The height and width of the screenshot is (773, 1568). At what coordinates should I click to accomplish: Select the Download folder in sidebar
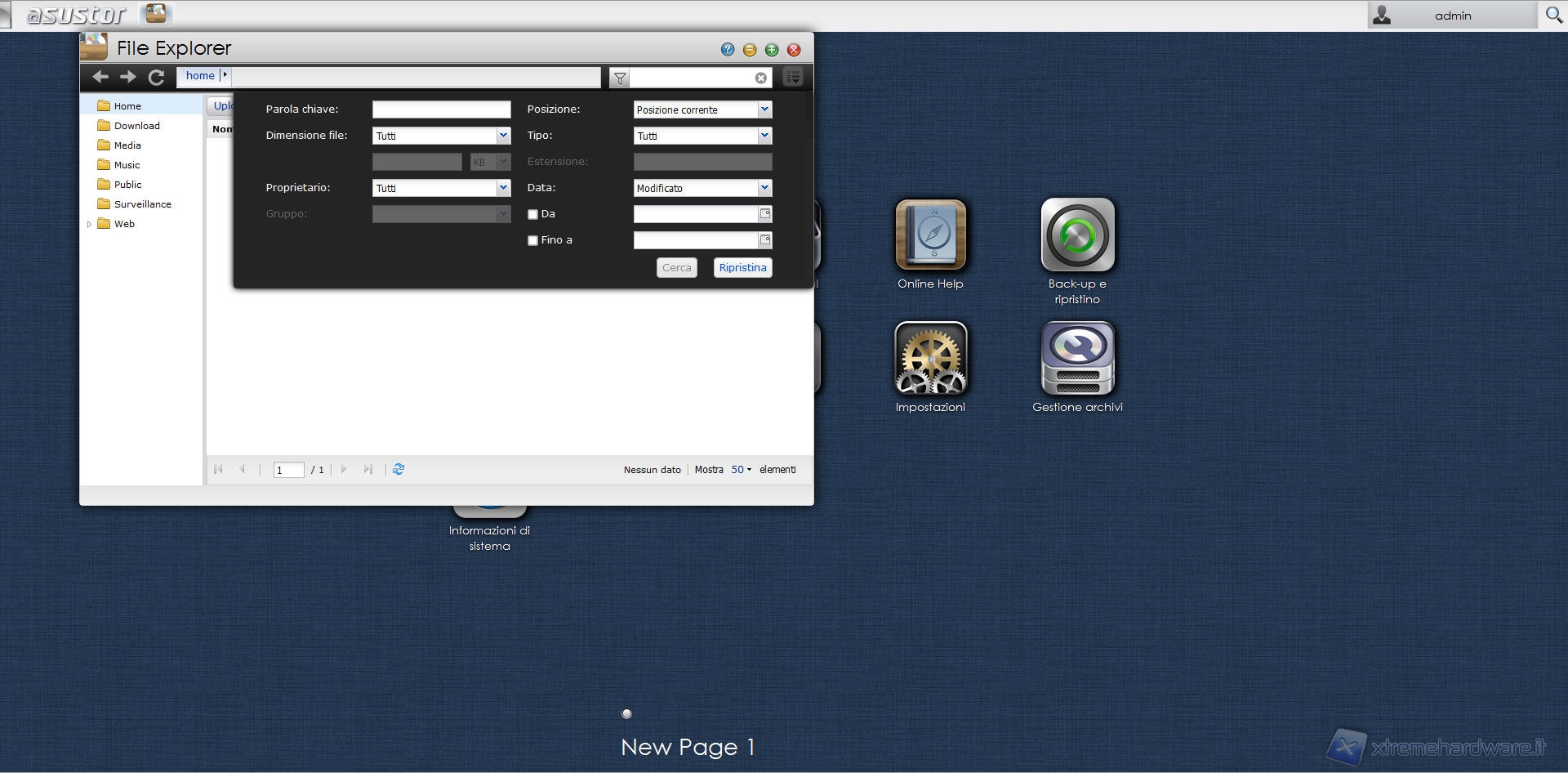(x=136, y=126)
